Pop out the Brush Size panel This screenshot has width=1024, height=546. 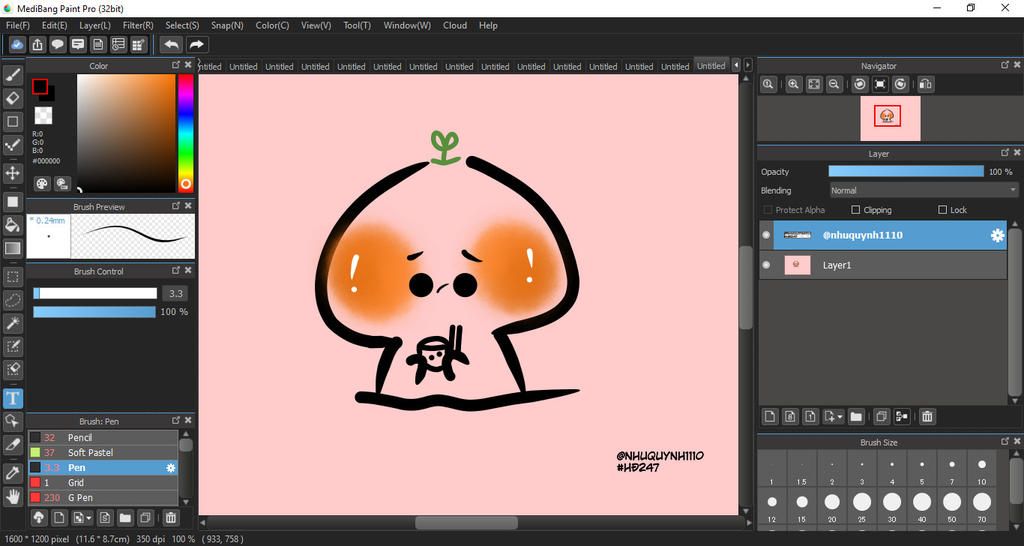pos(1005,442)
